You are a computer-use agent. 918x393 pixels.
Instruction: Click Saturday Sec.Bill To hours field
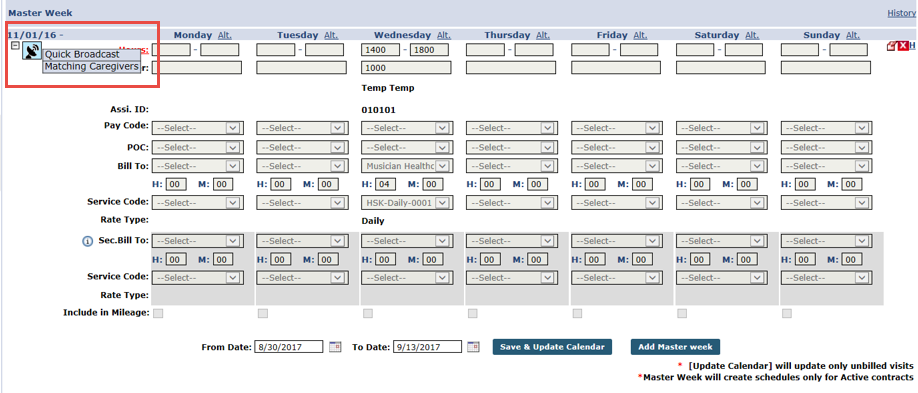[x=700, y=259]
